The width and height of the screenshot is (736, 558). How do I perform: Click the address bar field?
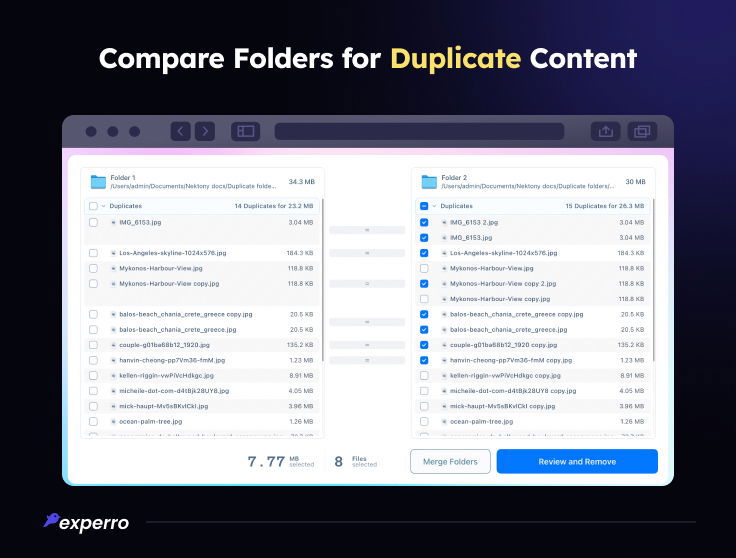[x=419, y=131]
